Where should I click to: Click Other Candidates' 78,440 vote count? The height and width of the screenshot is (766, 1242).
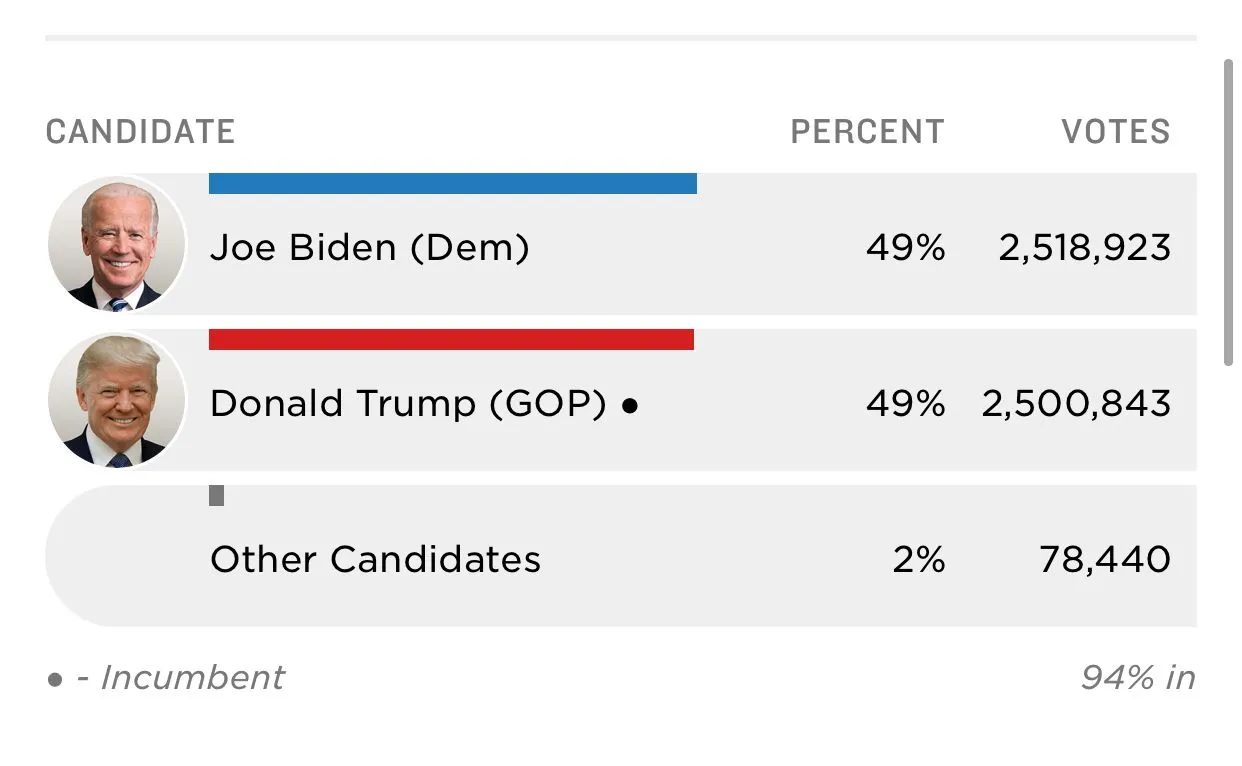pos(1104,559)
